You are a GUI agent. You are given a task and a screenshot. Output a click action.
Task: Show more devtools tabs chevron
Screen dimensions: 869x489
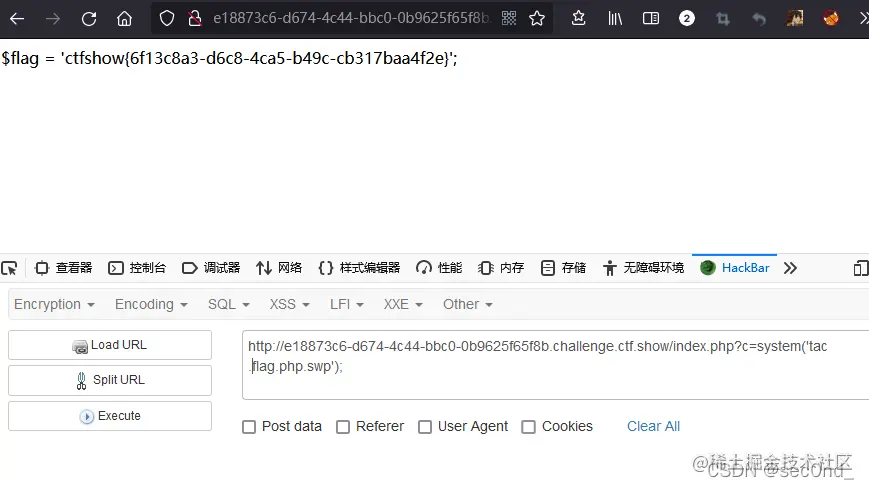coord(790,268)
